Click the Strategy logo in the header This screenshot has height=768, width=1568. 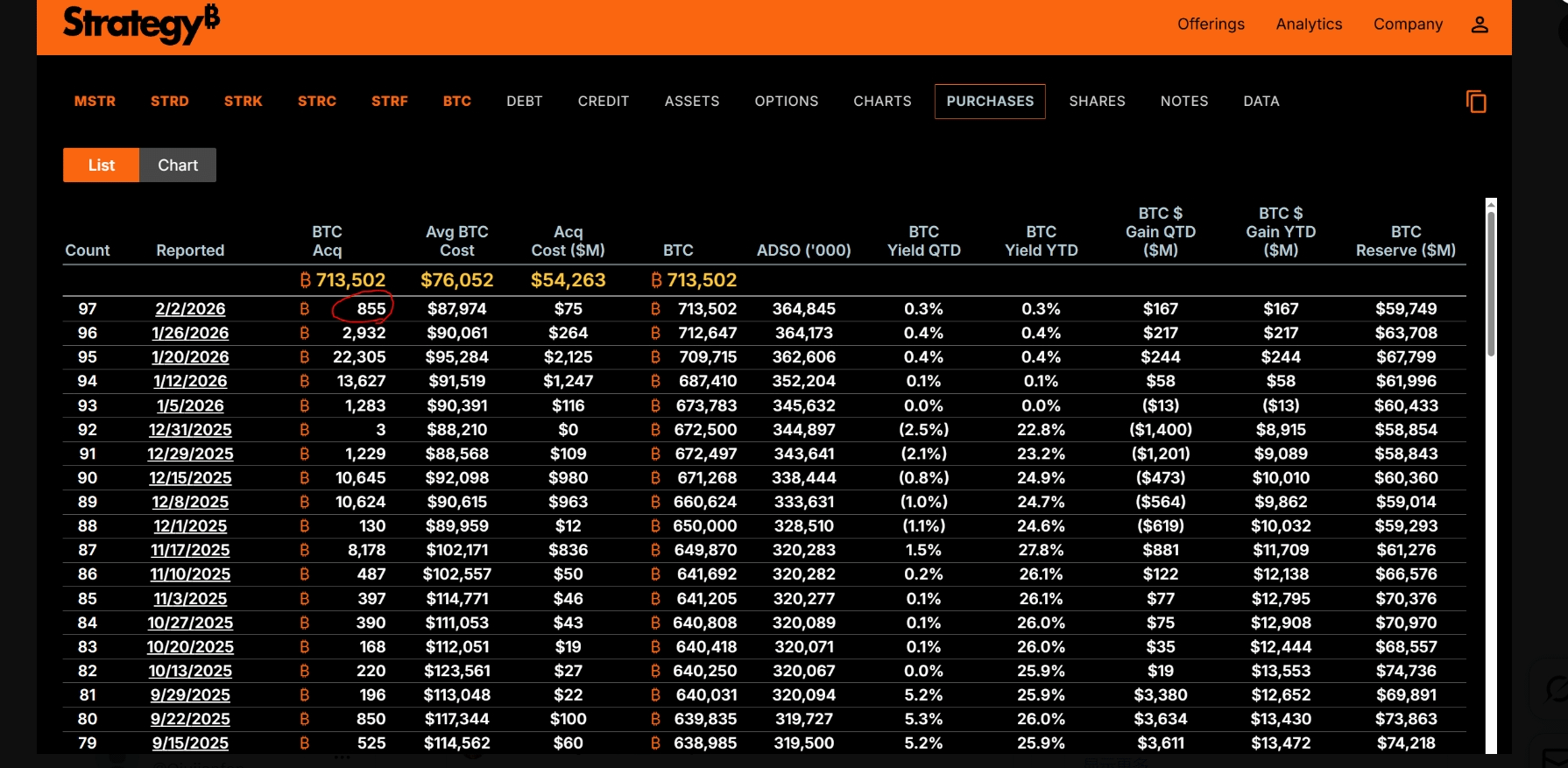point(141,24)
